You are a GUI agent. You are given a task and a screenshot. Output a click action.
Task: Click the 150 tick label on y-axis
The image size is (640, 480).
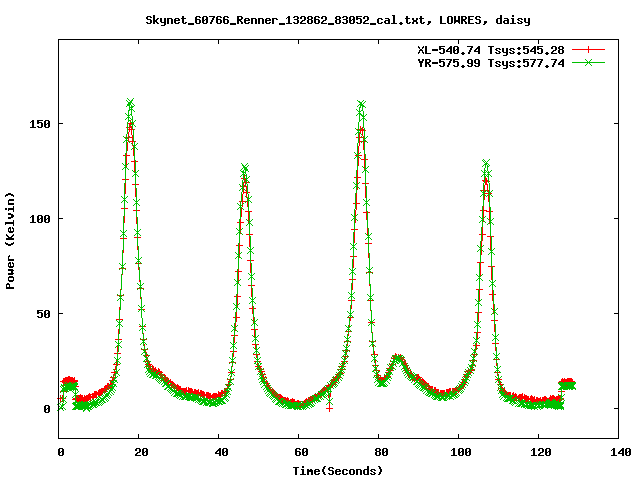37,124
